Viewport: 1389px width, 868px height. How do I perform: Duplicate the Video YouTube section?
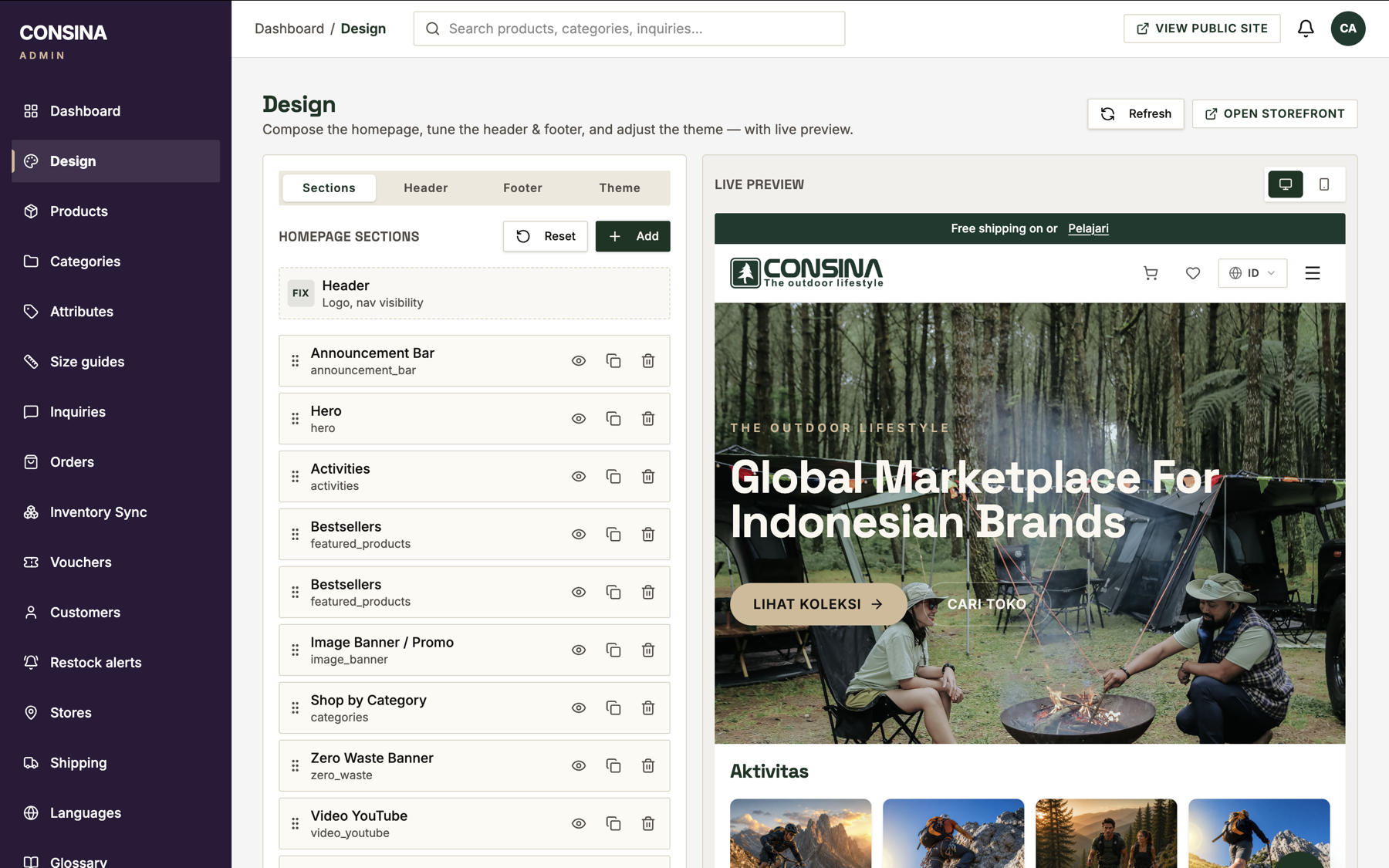pos(613,823)
